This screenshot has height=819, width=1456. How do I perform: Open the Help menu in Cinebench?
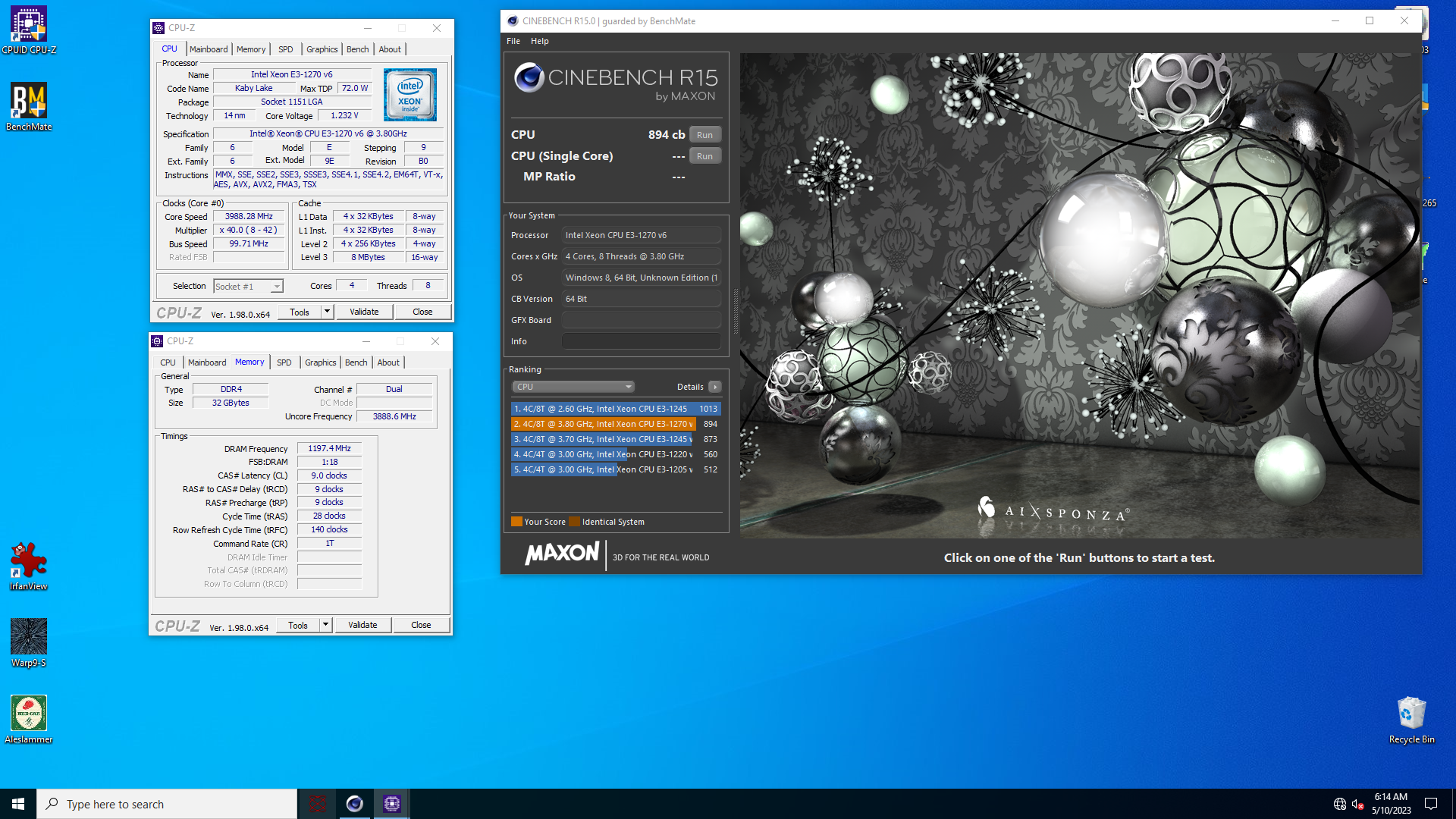click(x=539, y=41)
